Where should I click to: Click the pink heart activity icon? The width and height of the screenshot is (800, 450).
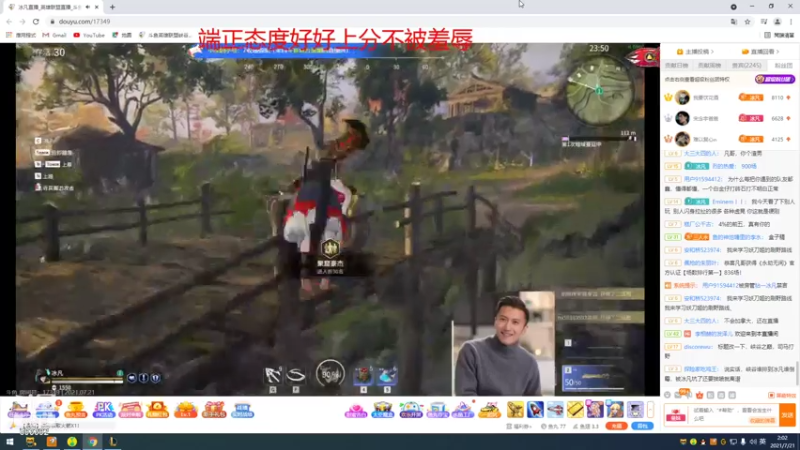(x=356, y=410)
